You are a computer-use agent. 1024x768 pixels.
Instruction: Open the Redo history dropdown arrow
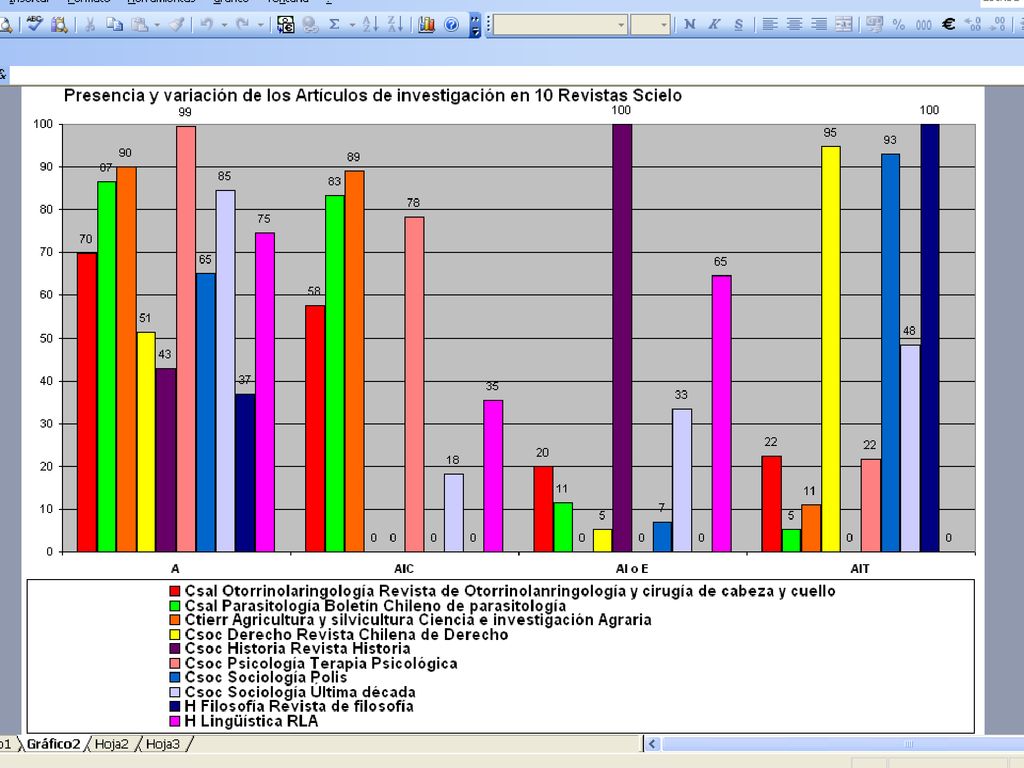(x=260, y=25)
